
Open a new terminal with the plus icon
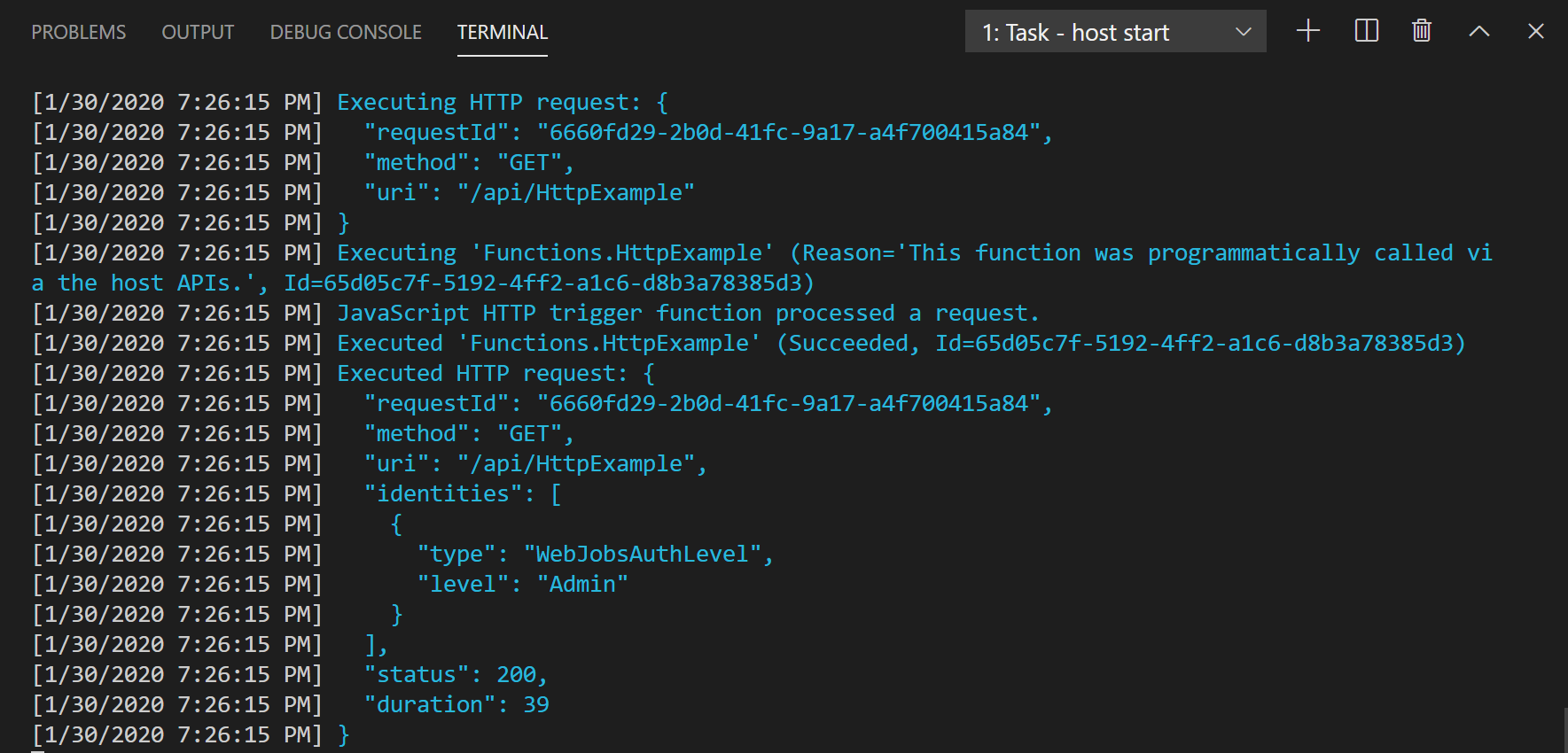pyautogui.click(x=1307, y=31)
